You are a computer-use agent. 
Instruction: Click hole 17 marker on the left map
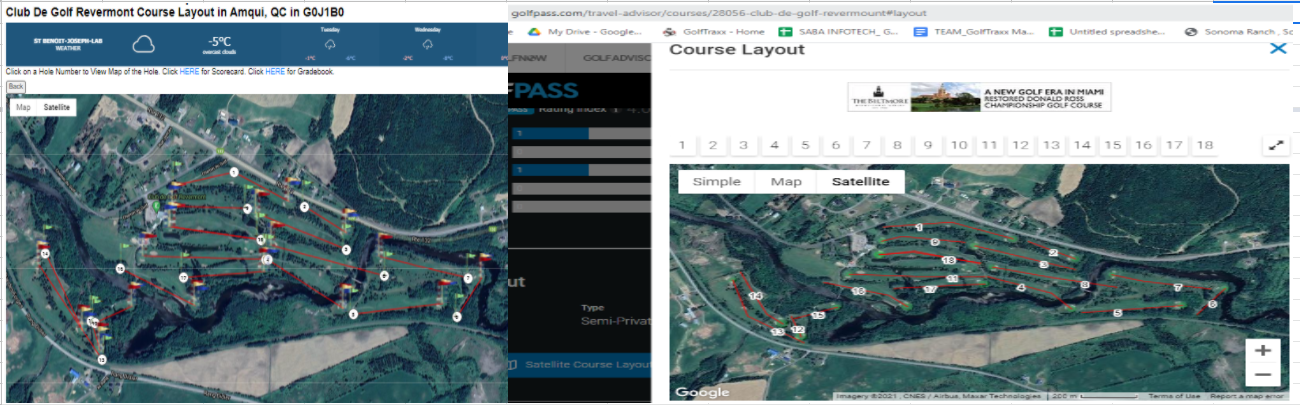(184, 277)
